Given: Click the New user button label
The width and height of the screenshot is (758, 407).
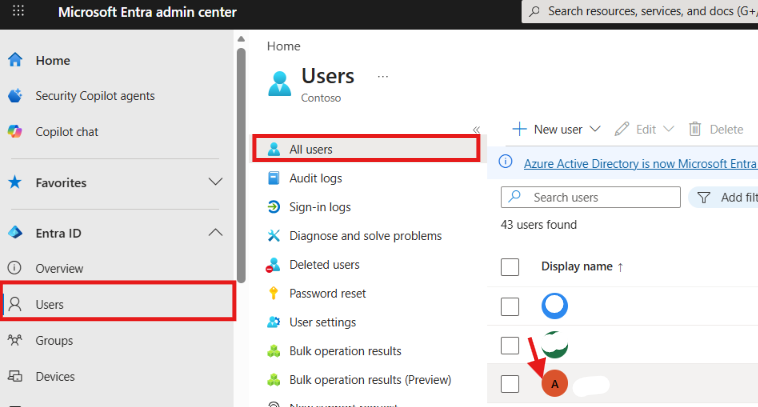Looking at the screenshot, I should [x=558, y=129].
